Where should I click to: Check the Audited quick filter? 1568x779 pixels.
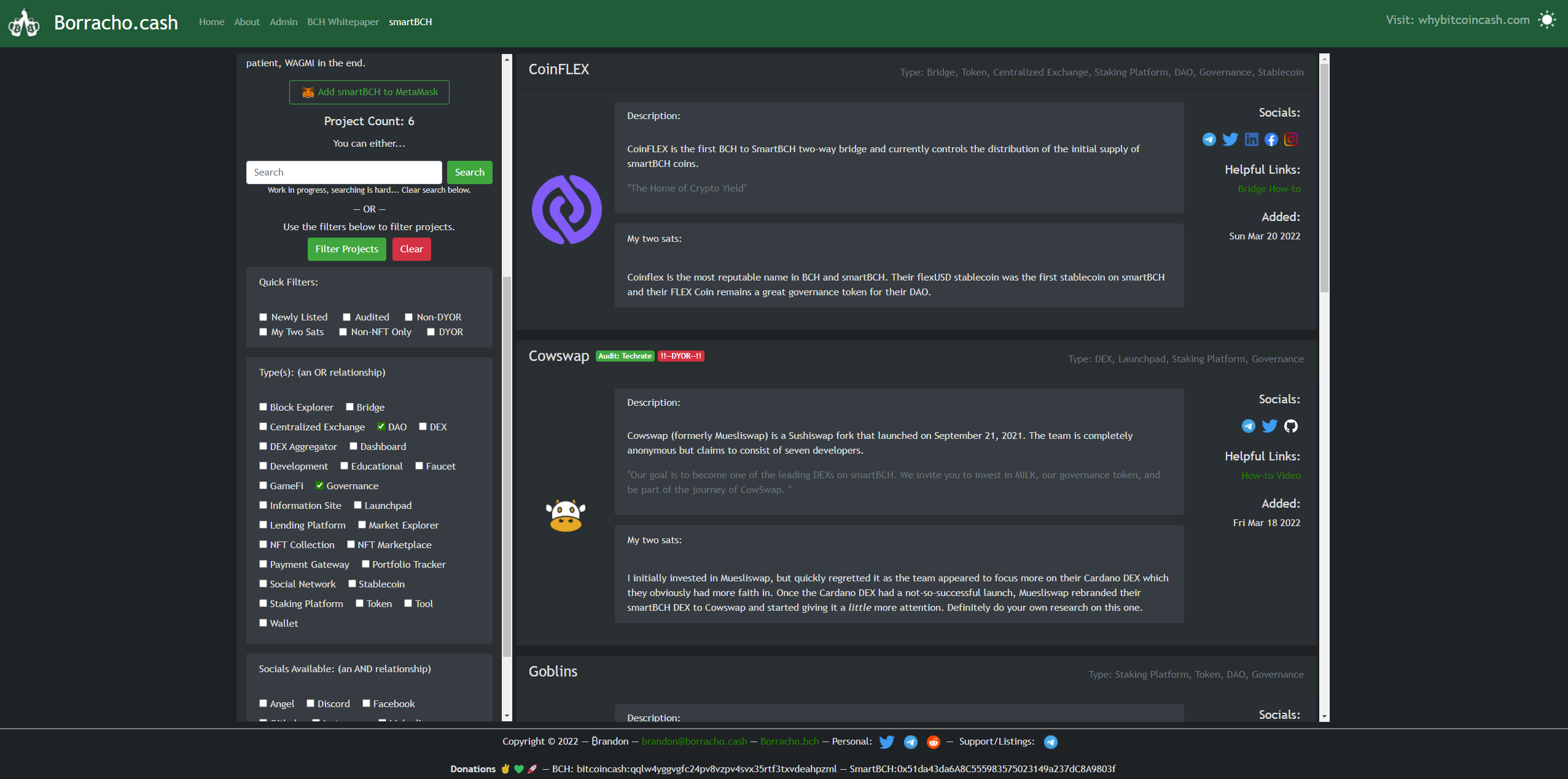[x=346, y=317]
